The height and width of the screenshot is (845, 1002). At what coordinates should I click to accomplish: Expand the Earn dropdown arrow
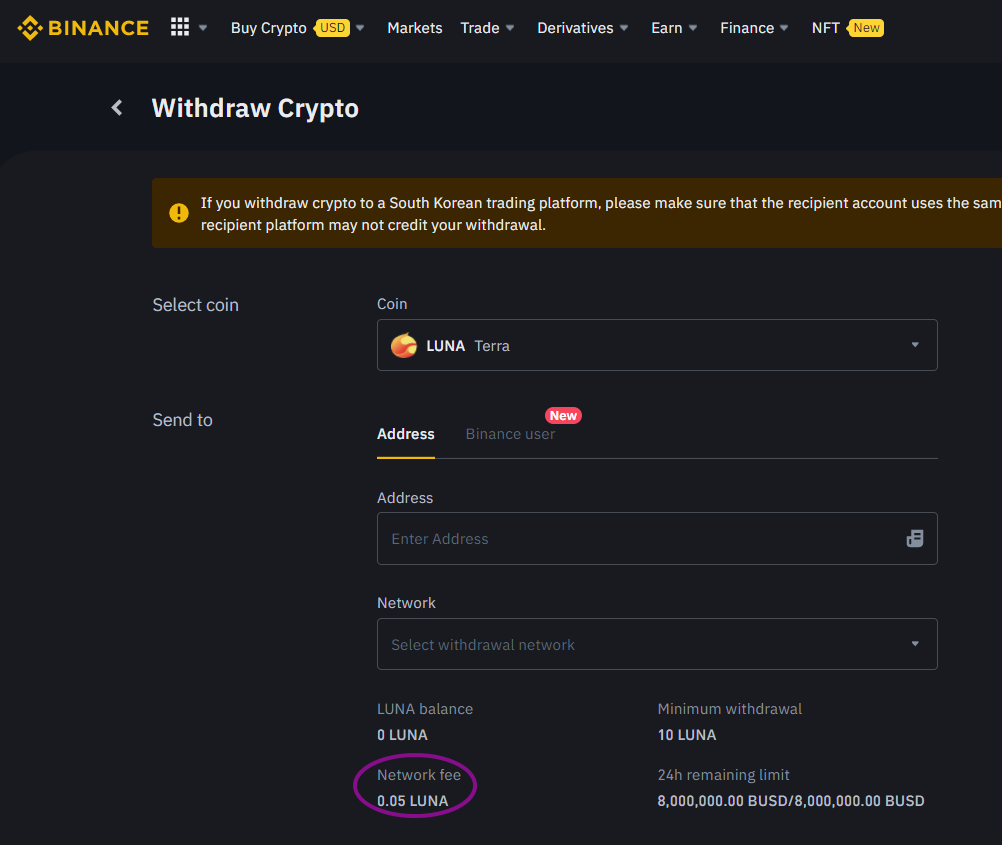tap(693, 28)
